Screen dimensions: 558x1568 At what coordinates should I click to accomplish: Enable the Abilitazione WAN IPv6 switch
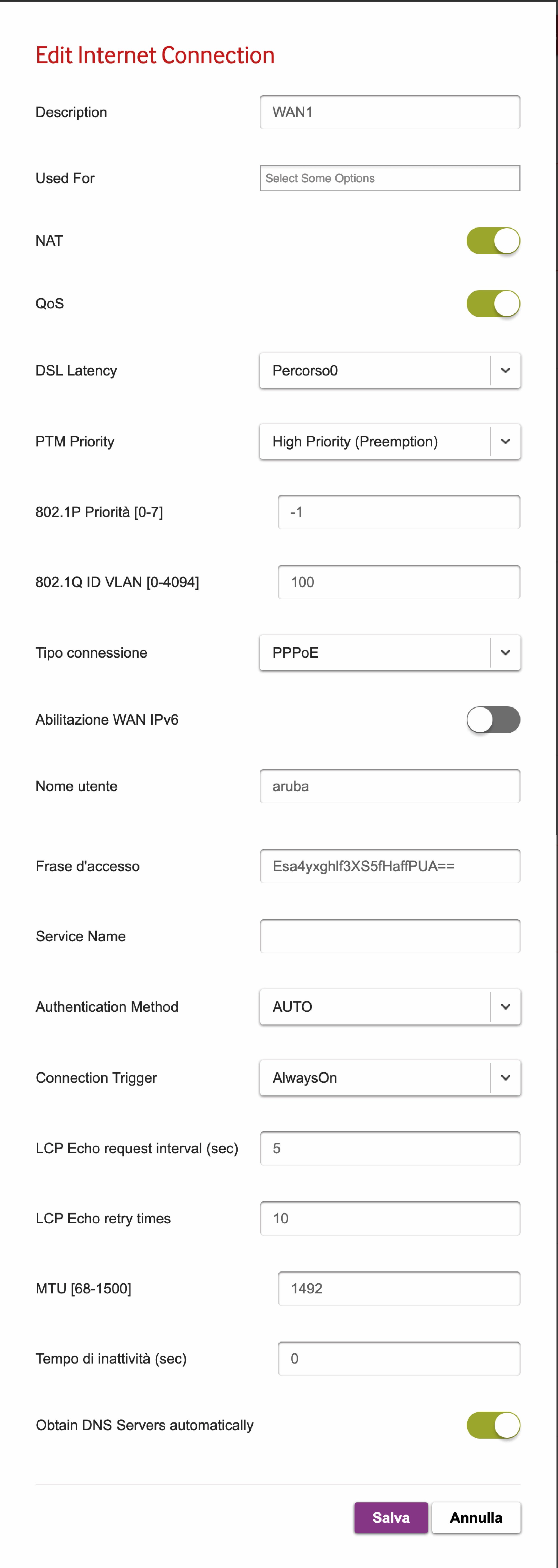[493, 720]
